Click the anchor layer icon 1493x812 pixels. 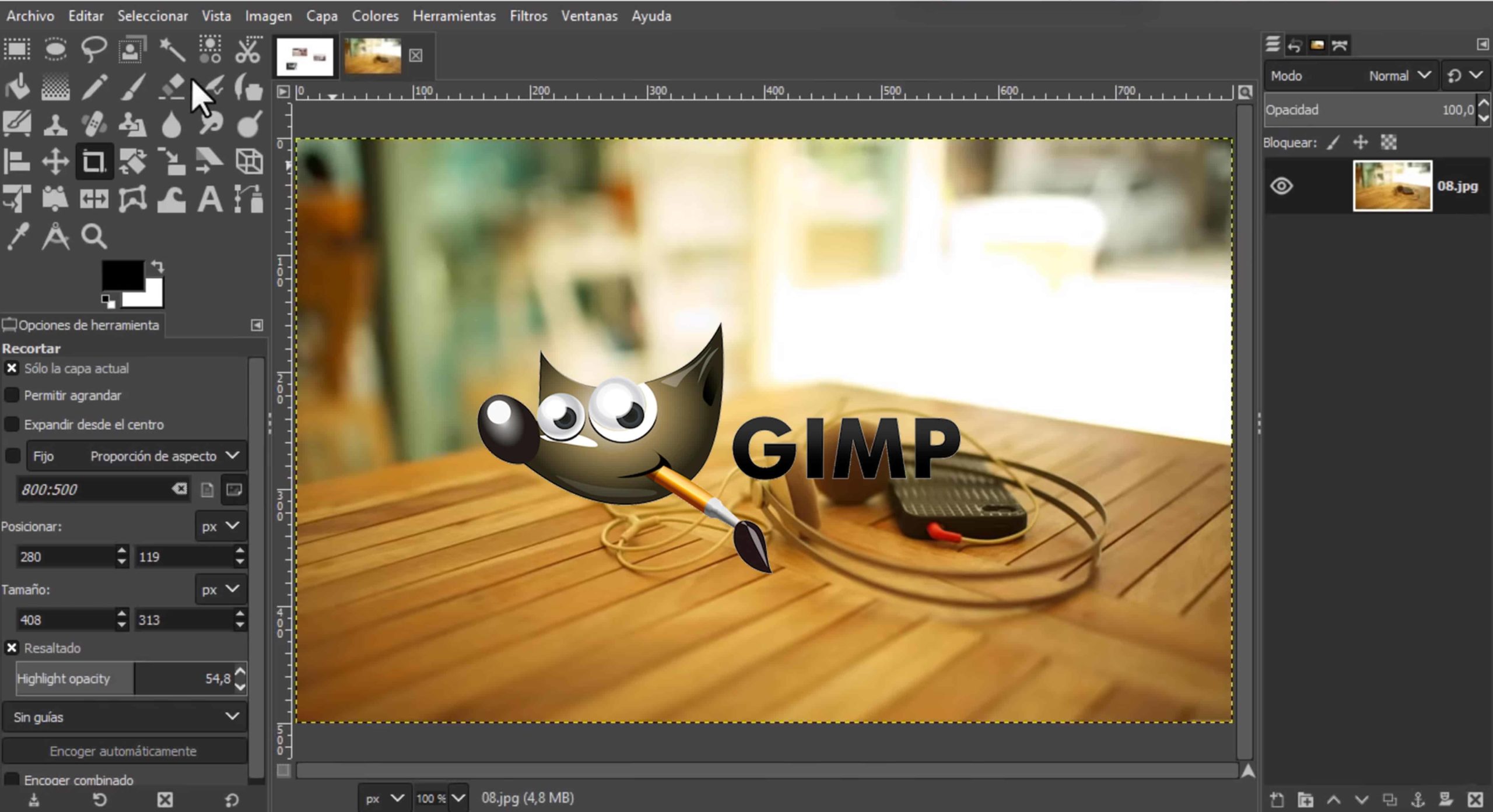click(1417, 800)
